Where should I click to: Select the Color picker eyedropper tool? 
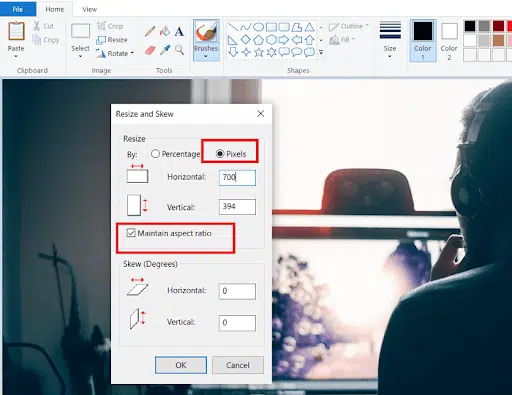(x=165, y=50)
